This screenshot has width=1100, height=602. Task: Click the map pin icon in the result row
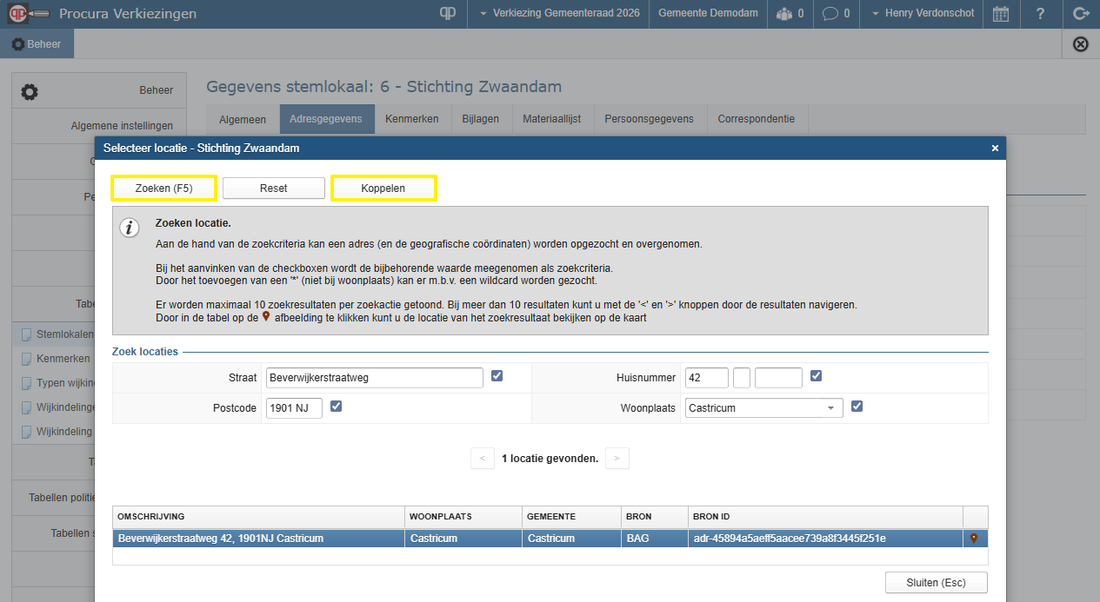pyautogui.click(x=974, y=539)
